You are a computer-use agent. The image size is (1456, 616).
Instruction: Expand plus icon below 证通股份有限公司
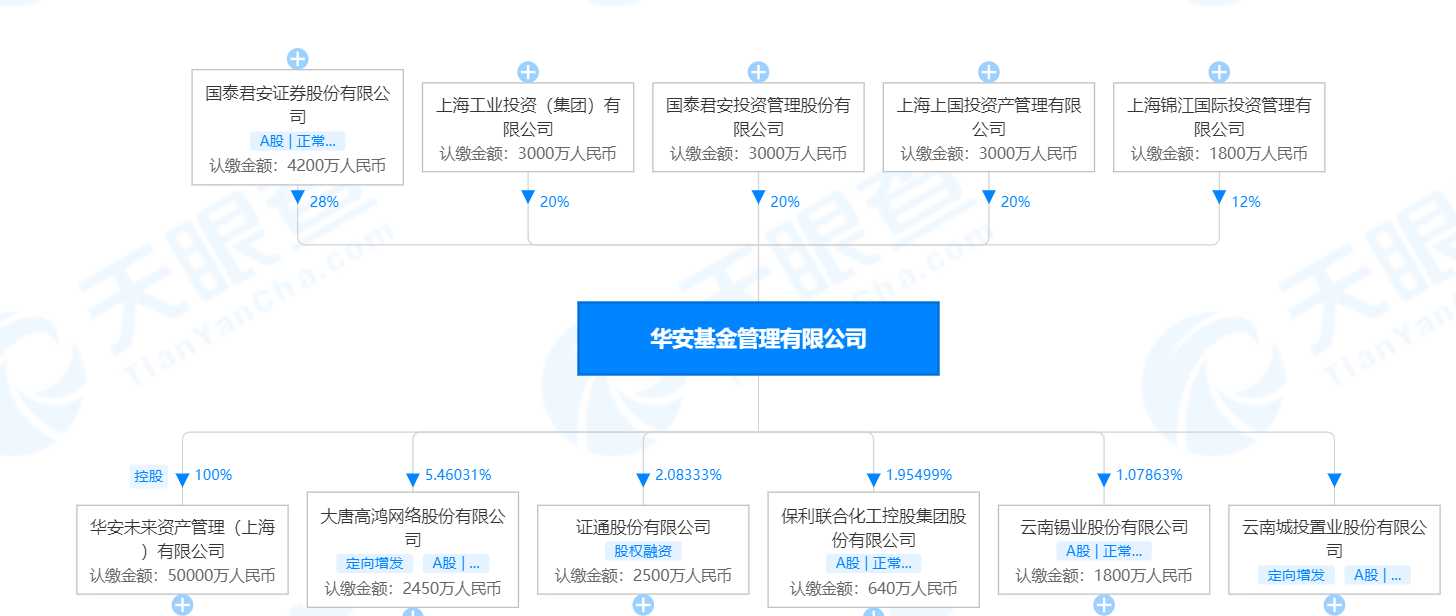point(643,605)
